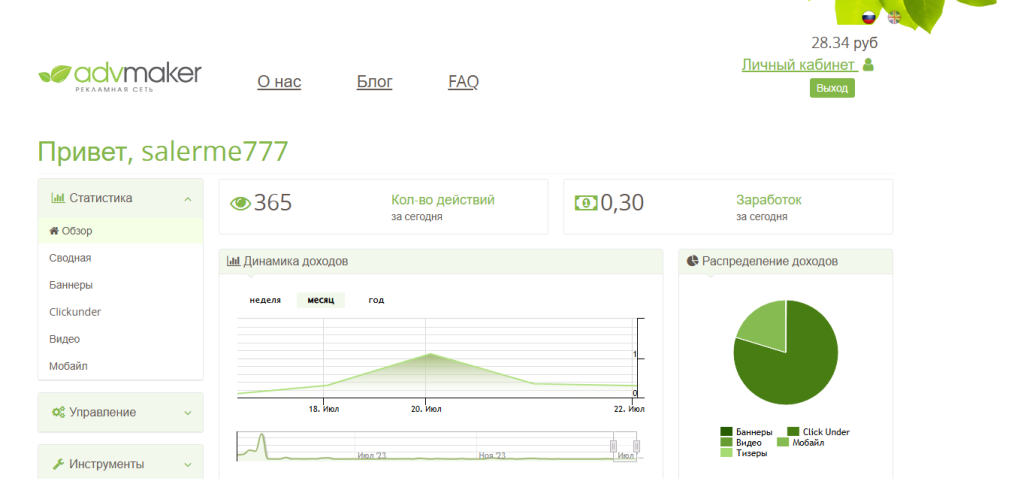This screenshot has height=487, width=1024.
Task: Toggle Баннеры legend swatch
Action: [726, 432]
